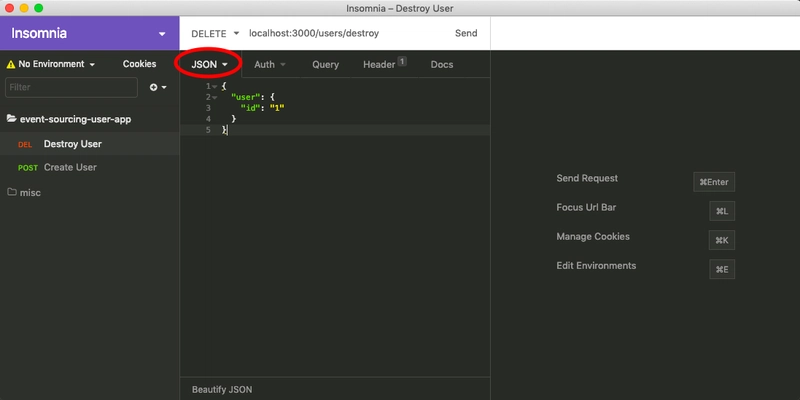Click the Edit Environments ⌘E key hint
This screenshot has height=400, width=800.
pyautogui.click(x=722, y=269)
